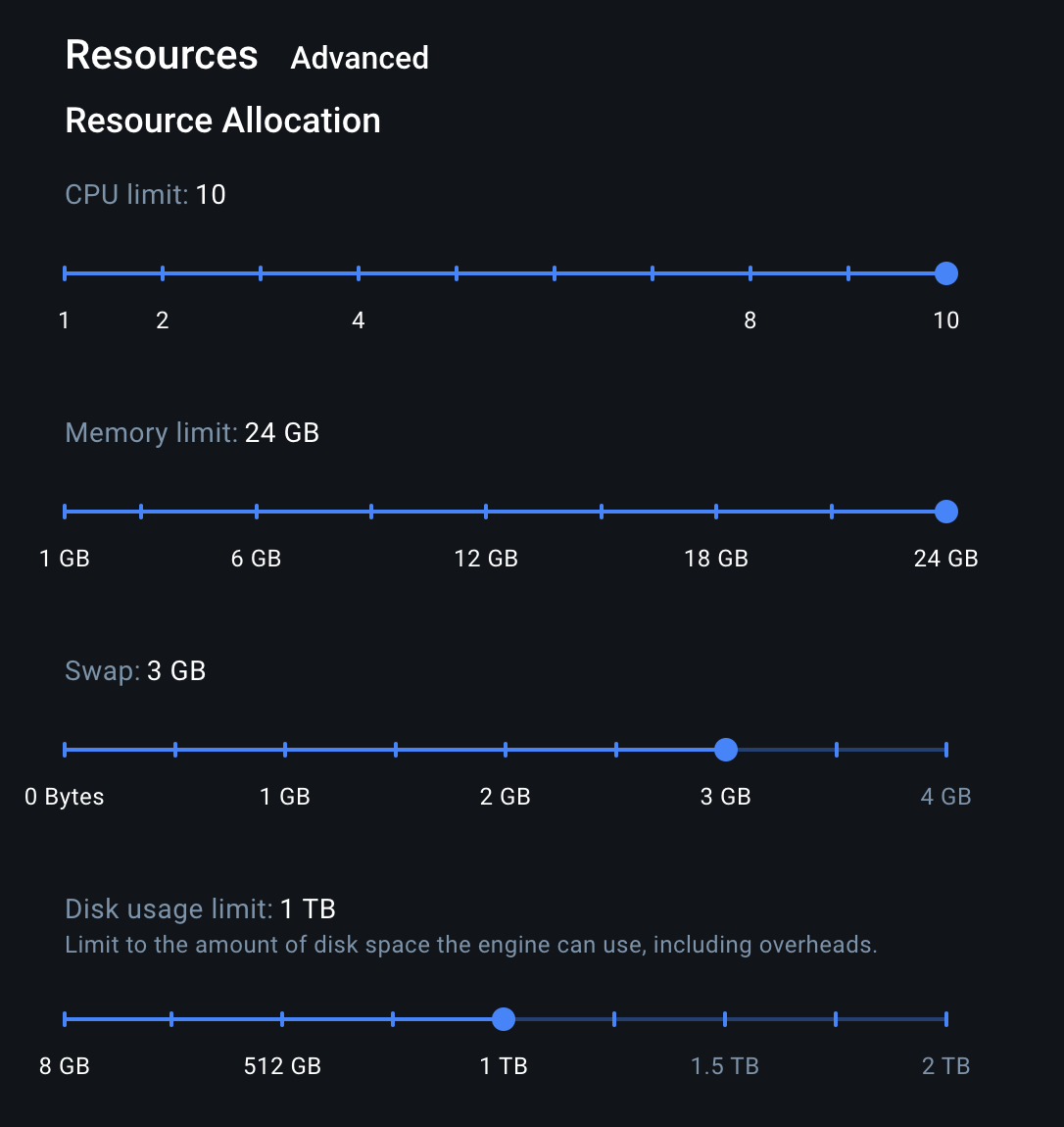Set memory to 6 GB via slider tick
Screen dimensions: 1064x1127
coord(256,511)
